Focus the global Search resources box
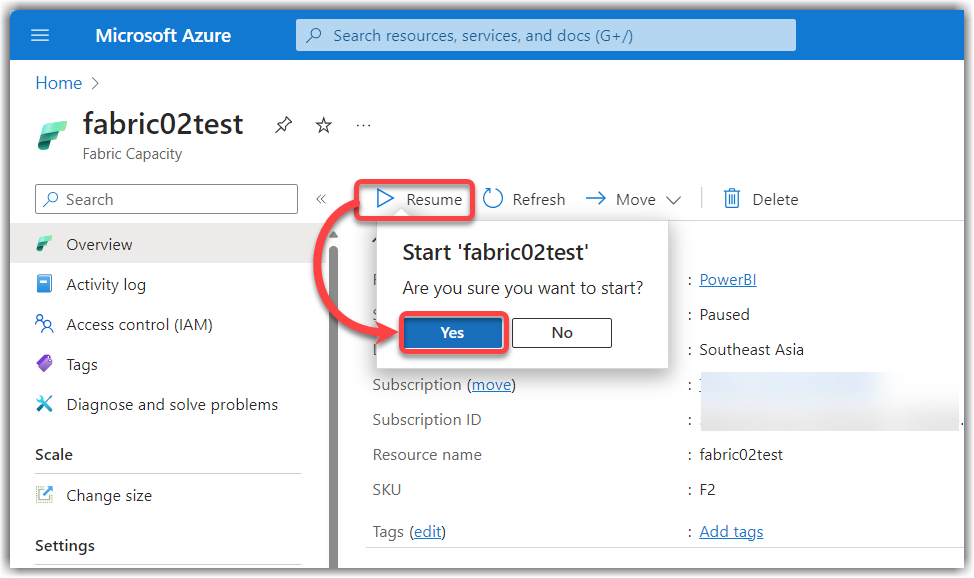The height and width of the screenshot is (578, 974). (x=545, y=35)
